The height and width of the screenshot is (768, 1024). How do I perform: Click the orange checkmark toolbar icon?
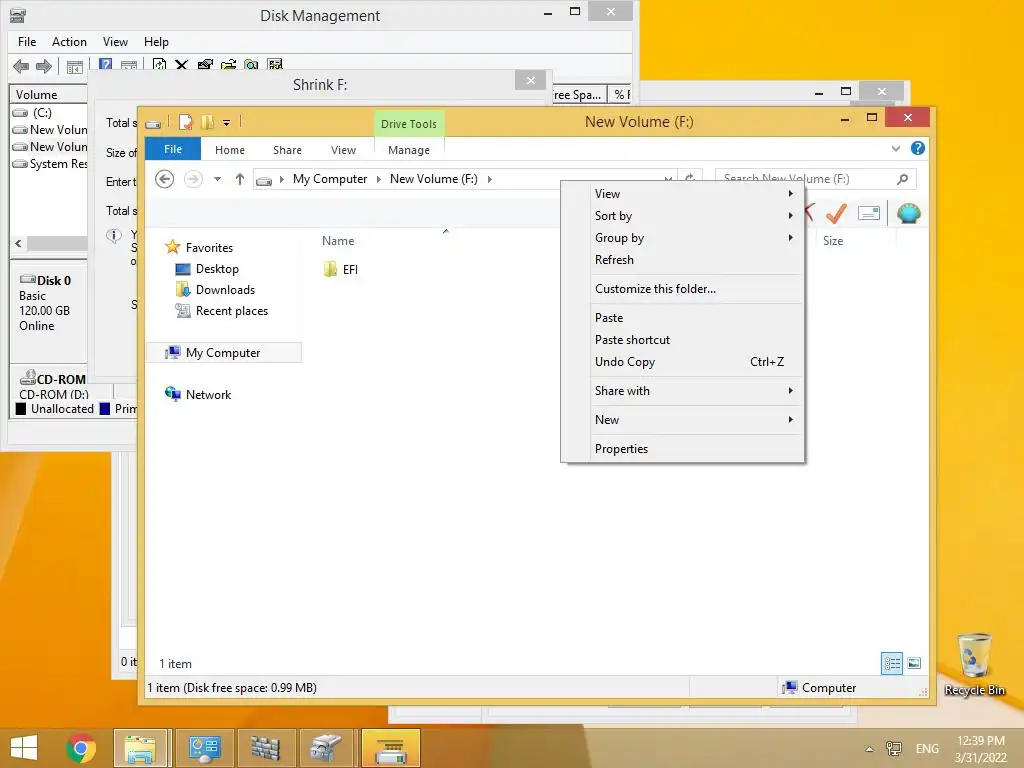coord(836,214)
